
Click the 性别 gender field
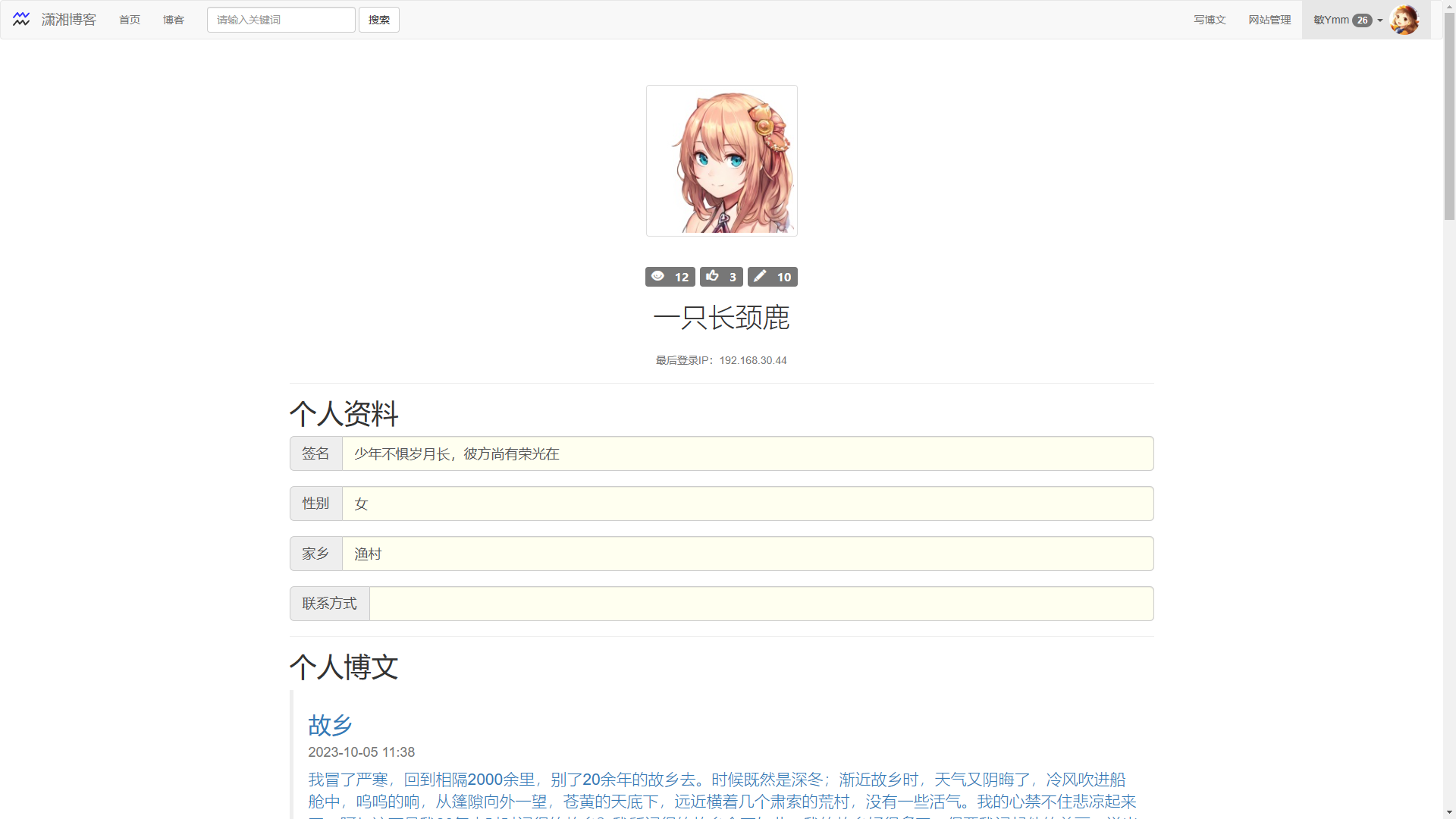click(x=747, y=504)
